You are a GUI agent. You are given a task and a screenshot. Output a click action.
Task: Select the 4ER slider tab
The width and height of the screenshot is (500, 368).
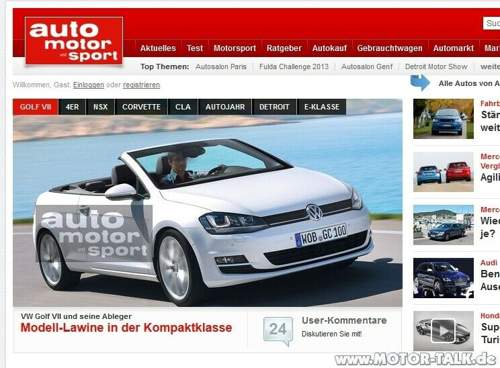click(x=72, y=107)
